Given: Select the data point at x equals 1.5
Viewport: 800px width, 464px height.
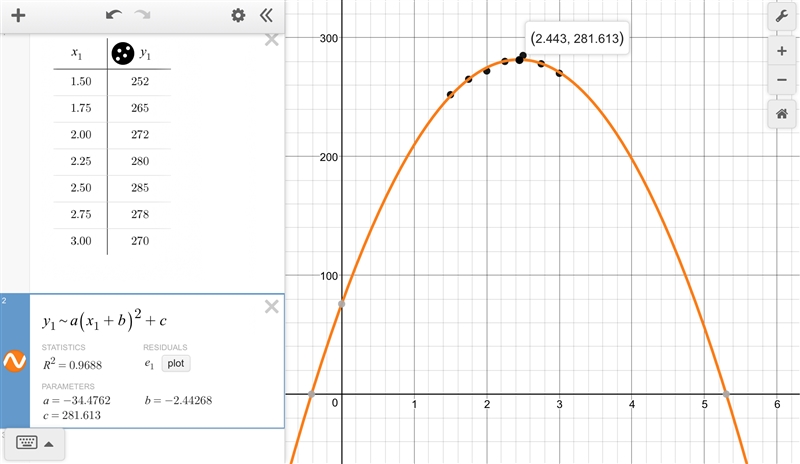Looking at the screenshot, I should click(x=451, y=94).
